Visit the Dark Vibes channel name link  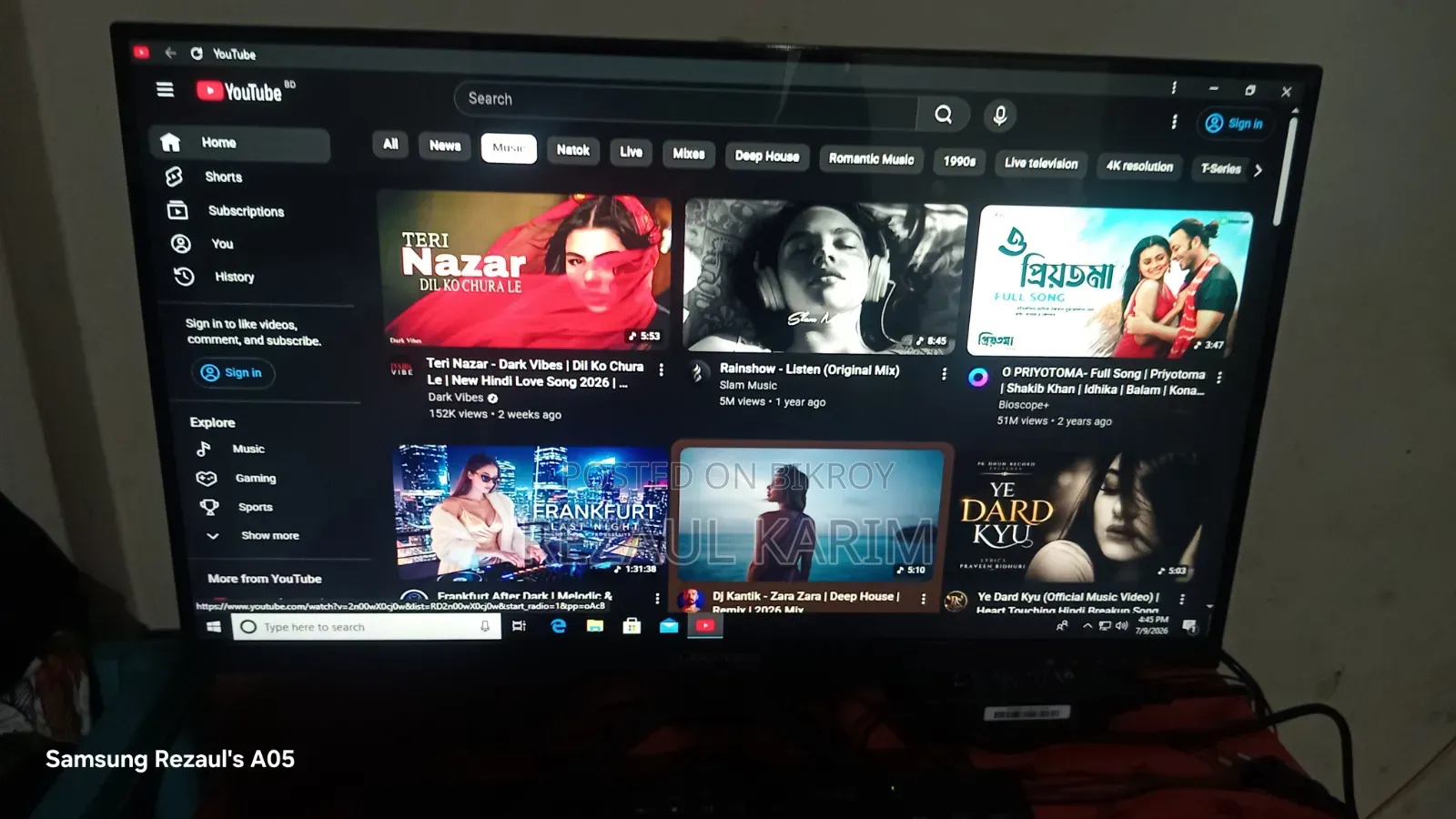[456, 397]
